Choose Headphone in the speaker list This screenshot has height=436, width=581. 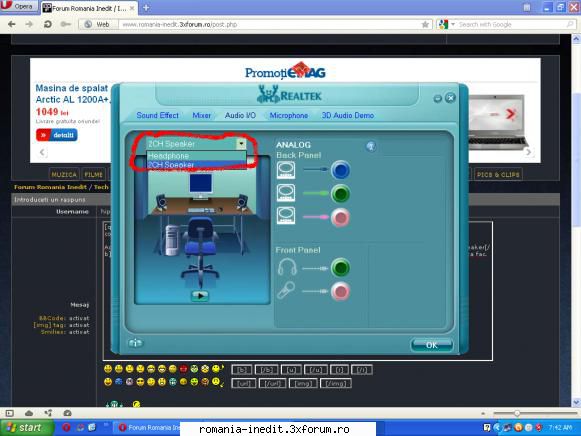[196, 156]
